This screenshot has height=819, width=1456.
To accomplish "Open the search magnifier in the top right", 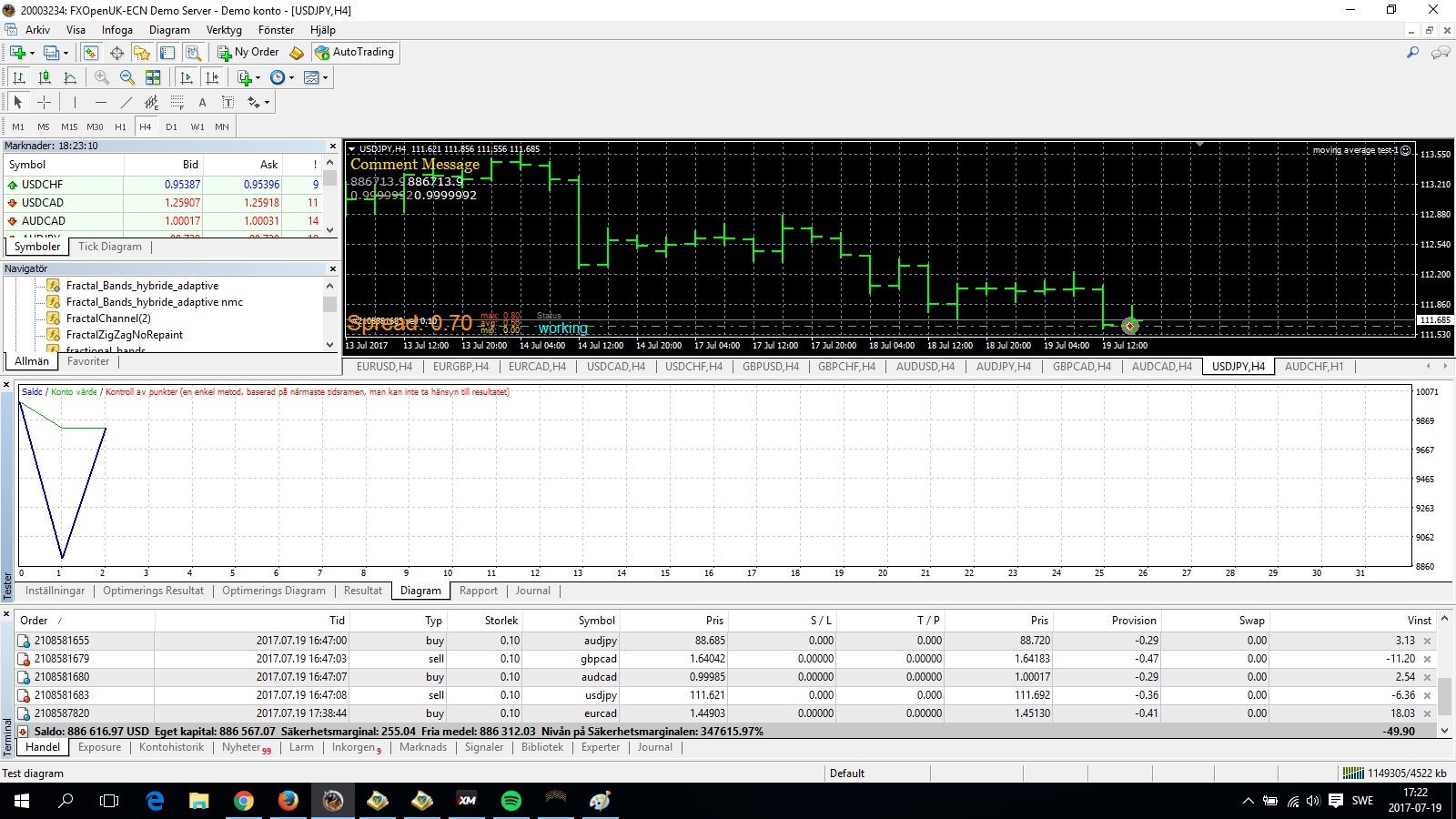I will pyautogui.click(x=1412, y=53).
